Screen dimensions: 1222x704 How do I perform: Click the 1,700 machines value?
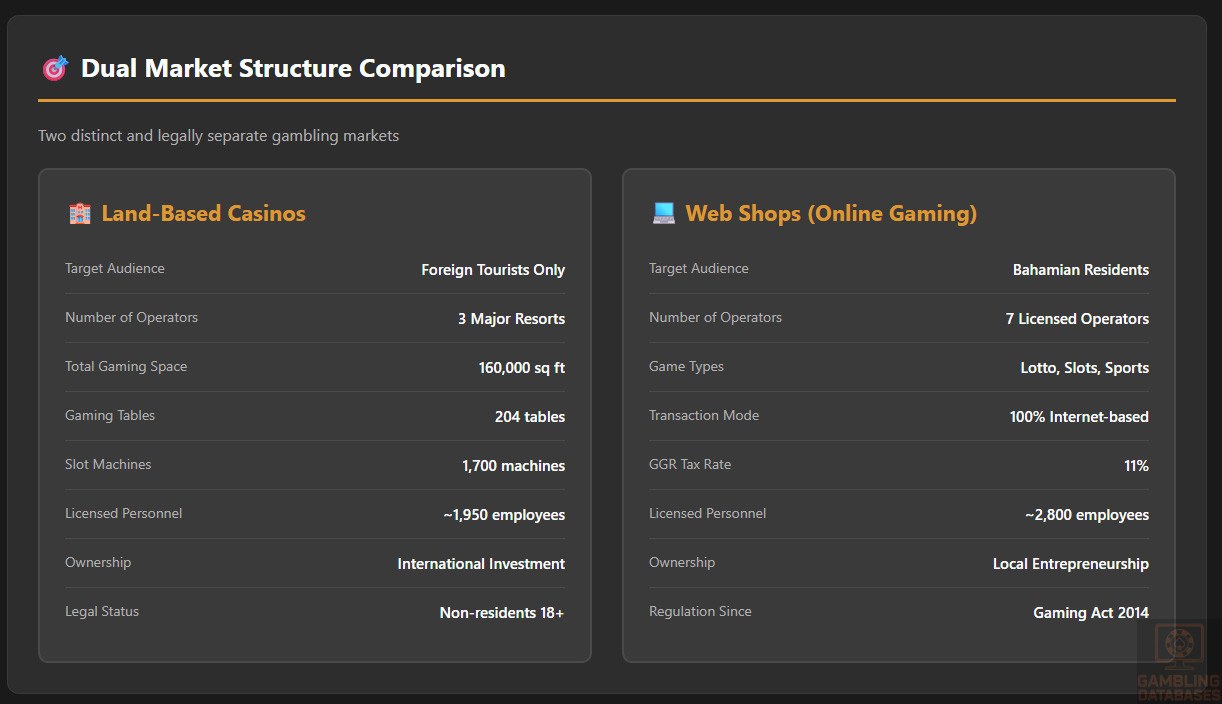[x=513, y=466]
